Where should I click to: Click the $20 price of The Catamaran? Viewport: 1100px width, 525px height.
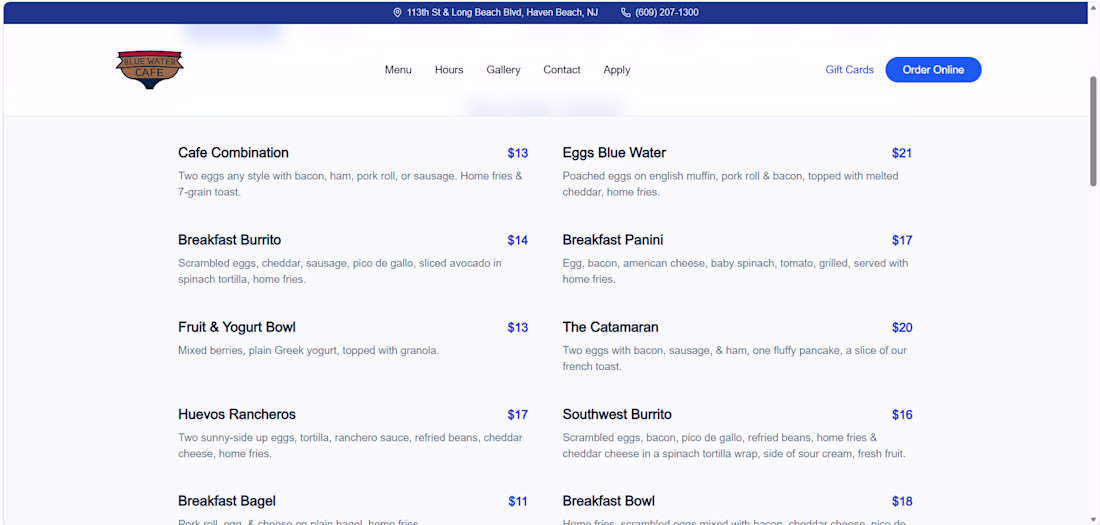tap(901, 327)
